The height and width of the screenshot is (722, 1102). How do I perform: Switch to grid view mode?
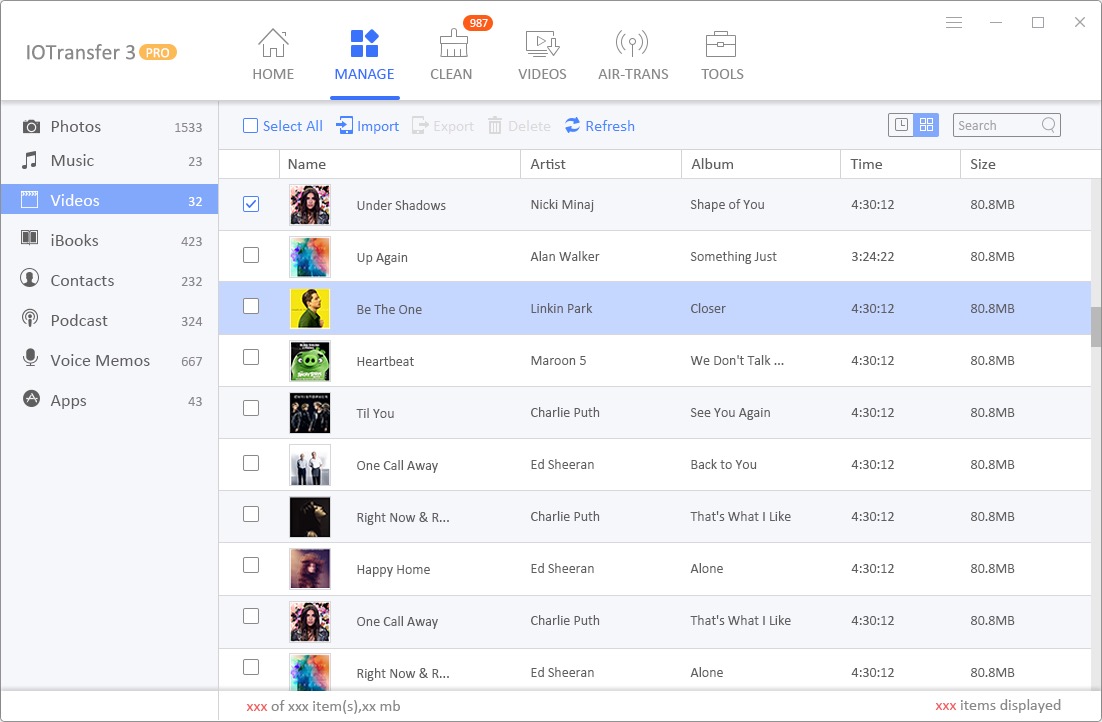(x=925, y=124)
